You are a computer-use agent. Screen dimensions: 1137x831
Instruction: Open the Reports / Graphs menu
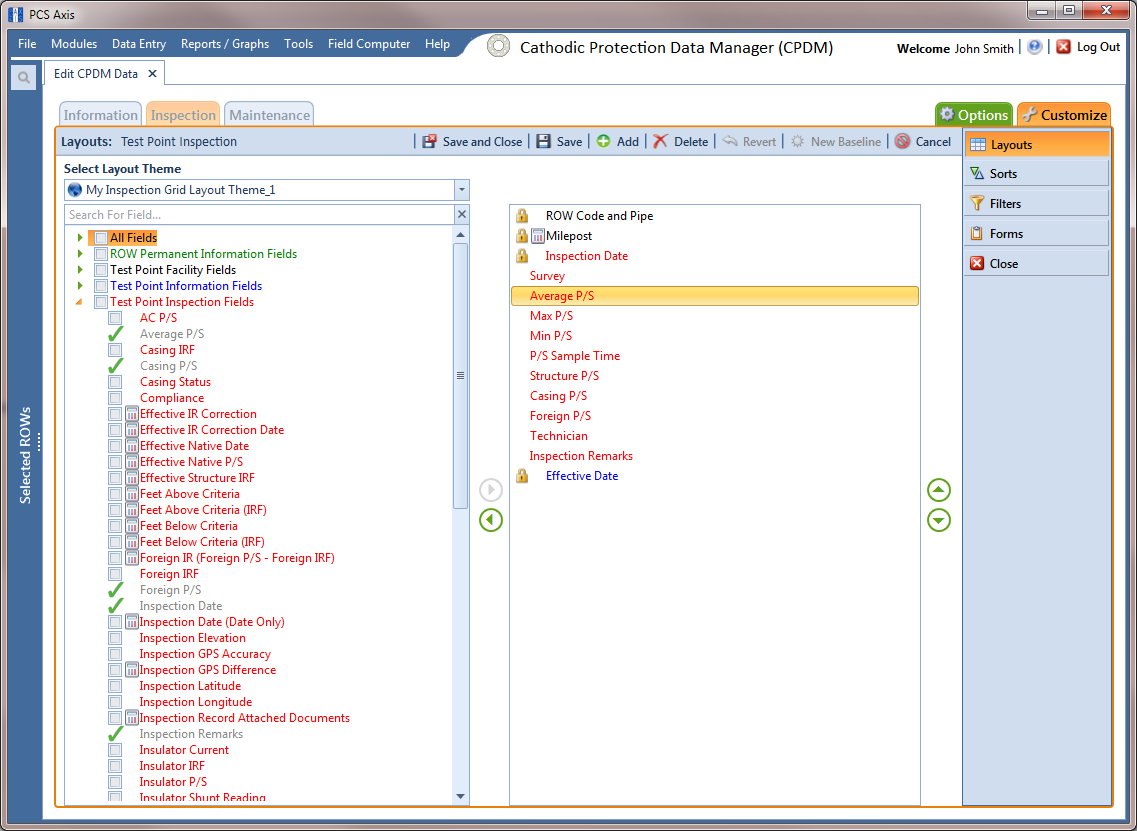(225, 44)
